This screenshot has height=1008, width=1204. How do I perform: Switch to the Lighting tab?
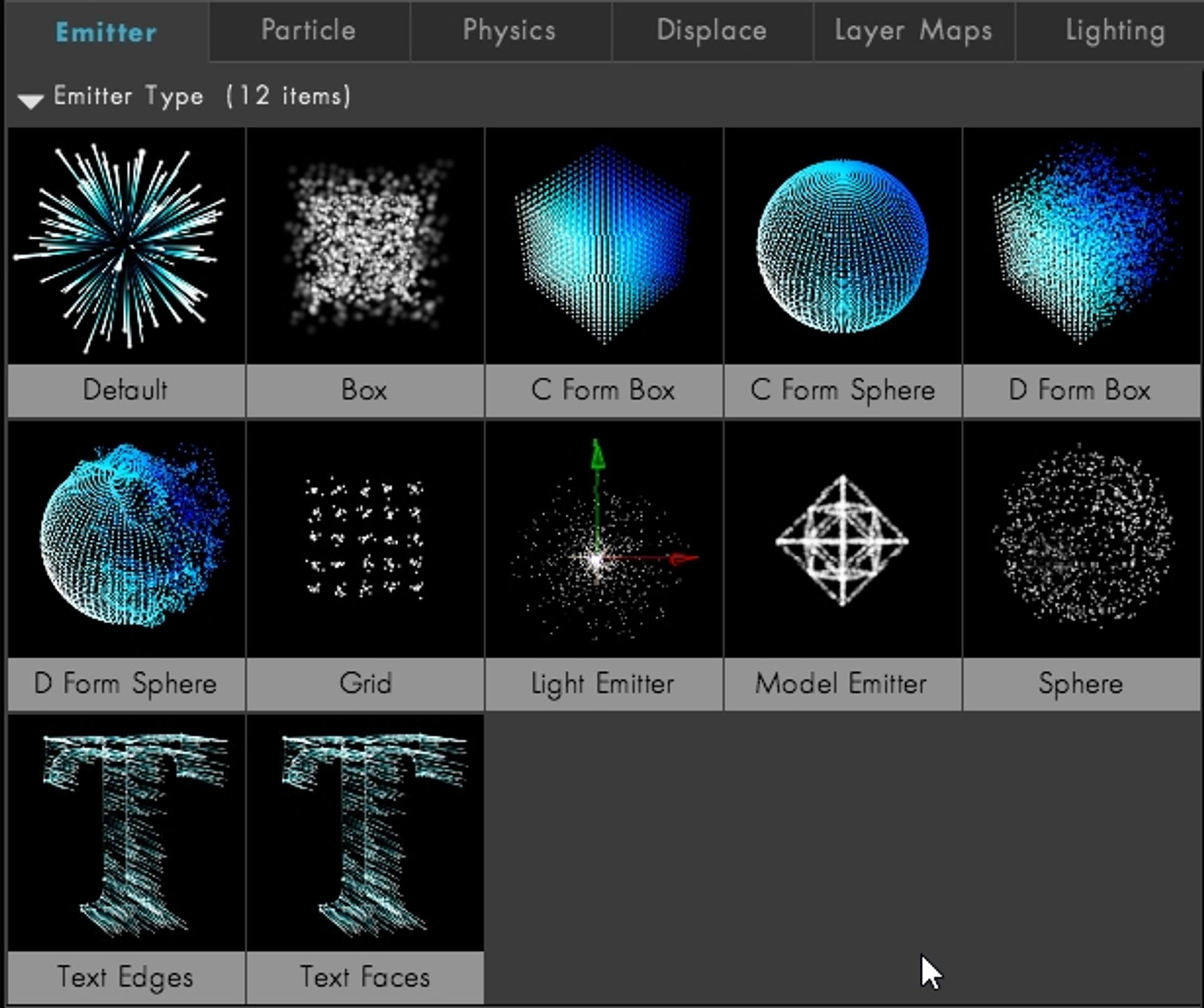point(1114,30)
